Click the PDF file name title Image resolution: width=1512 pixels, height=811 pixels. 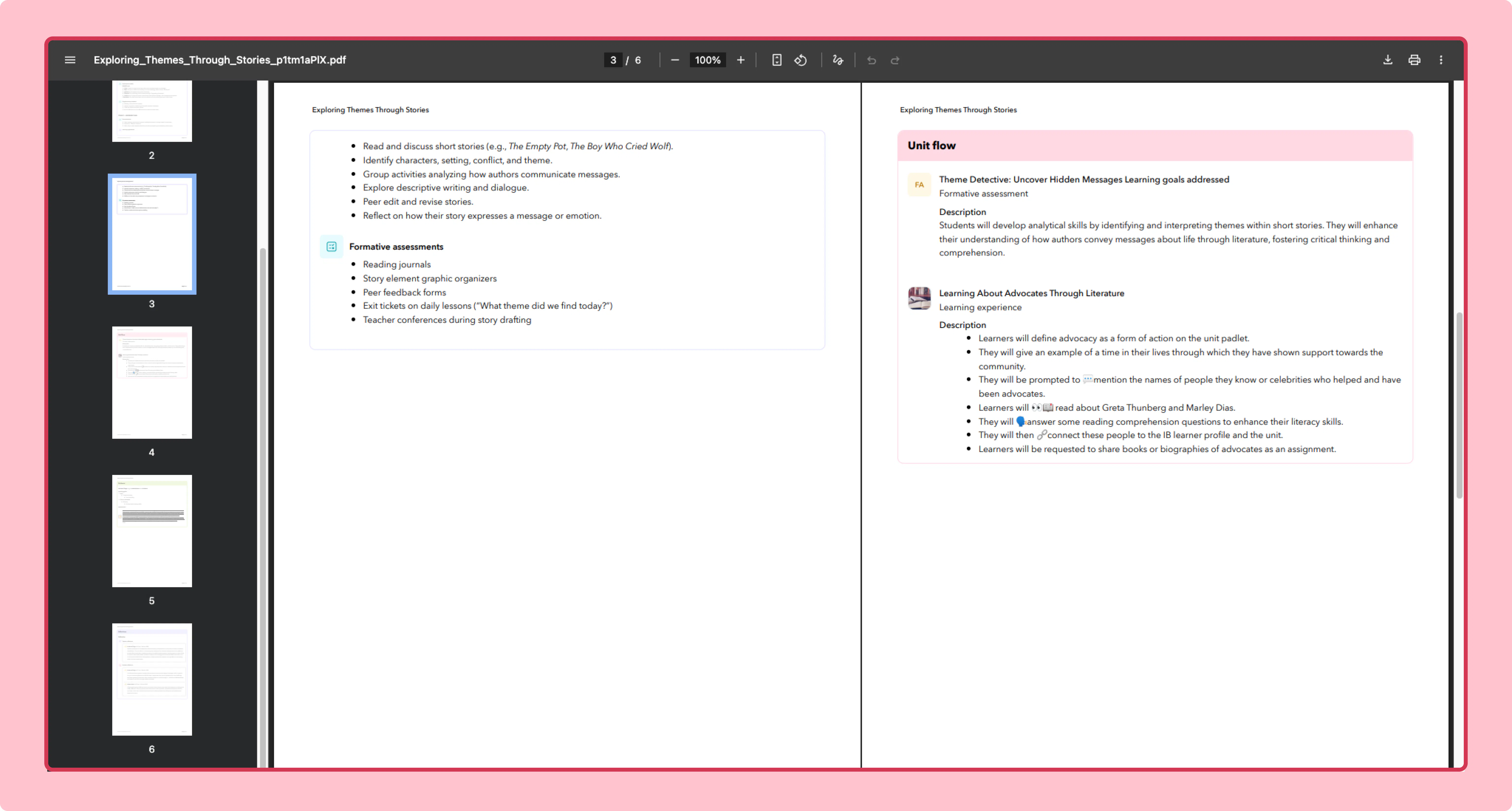tap(220, 60)
